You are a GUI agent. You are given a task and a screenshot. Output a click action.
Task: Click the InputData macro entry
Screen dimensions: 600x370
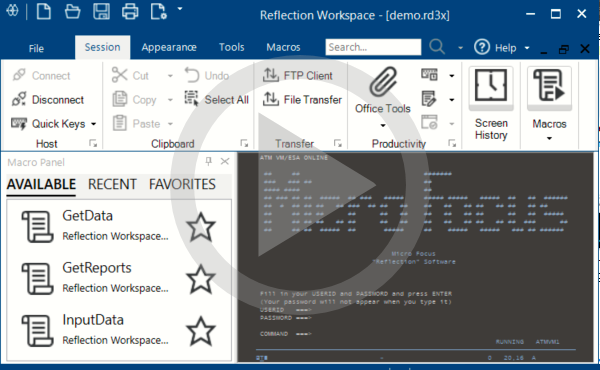(119, 330)
